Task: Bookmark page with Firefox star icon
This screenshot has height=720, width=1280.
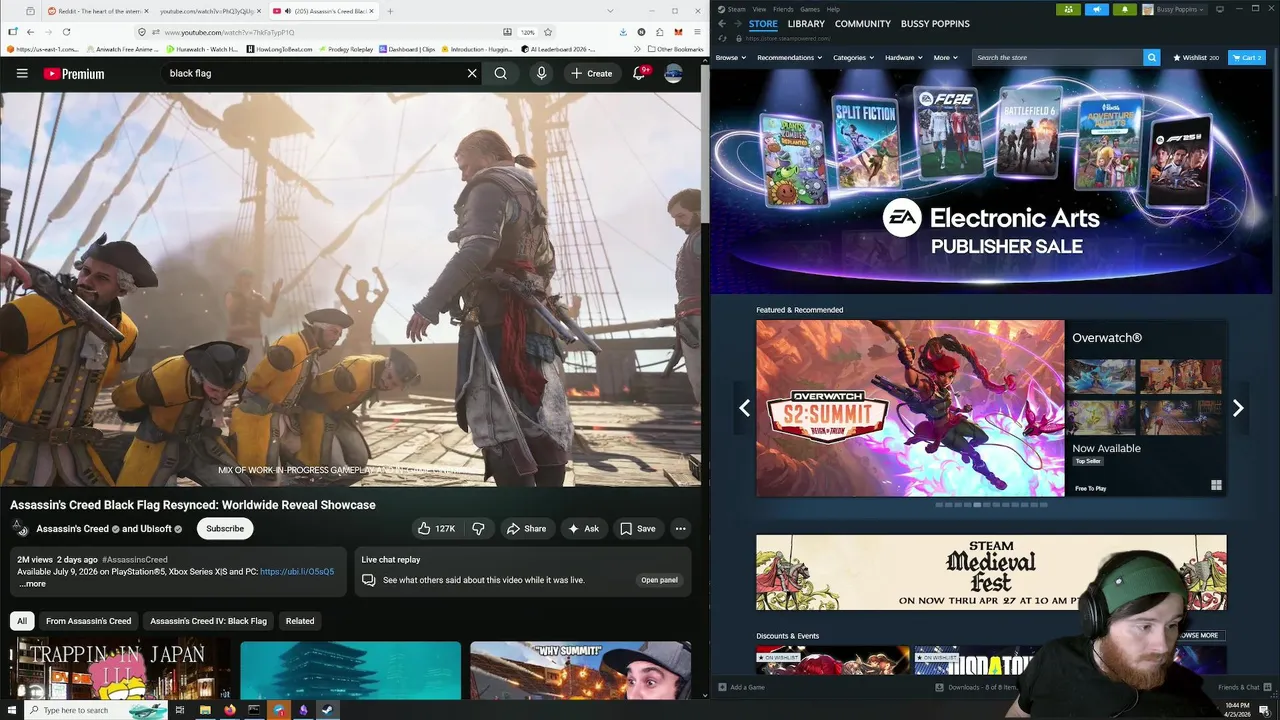Action: (548, 32)
